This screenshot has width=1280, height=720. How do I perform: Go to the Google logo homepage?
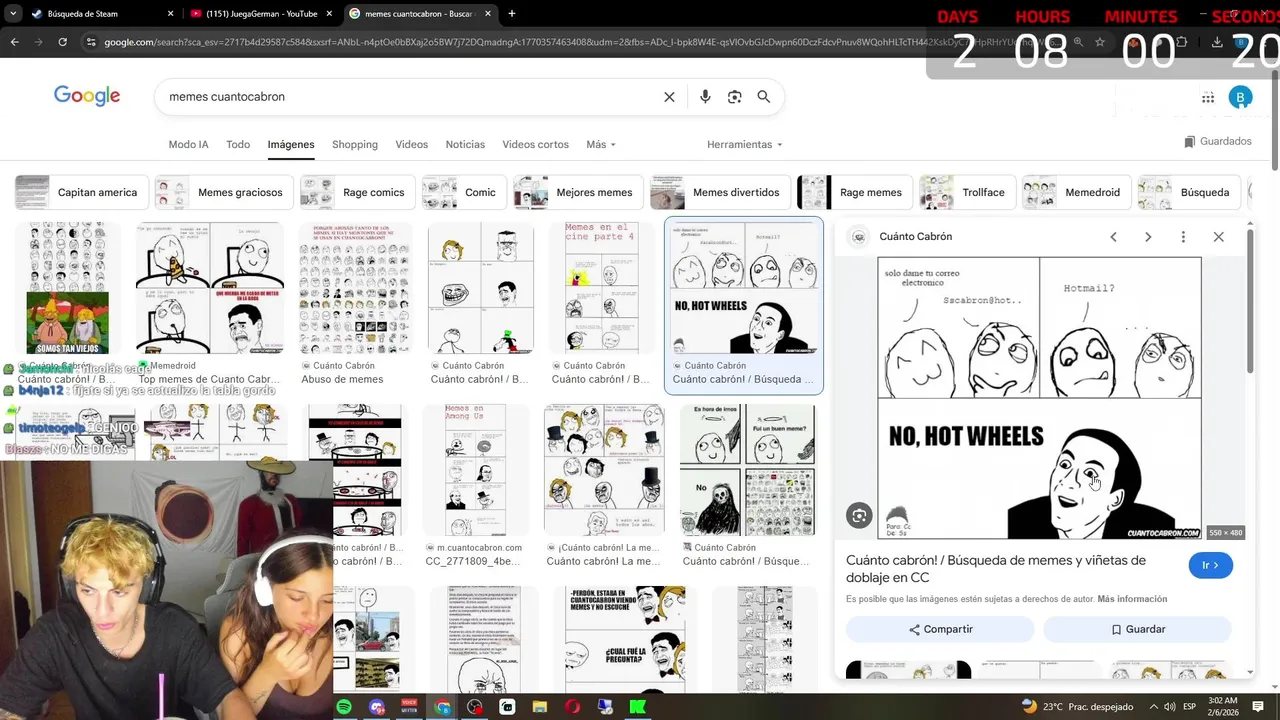click(x=87, y=96)
